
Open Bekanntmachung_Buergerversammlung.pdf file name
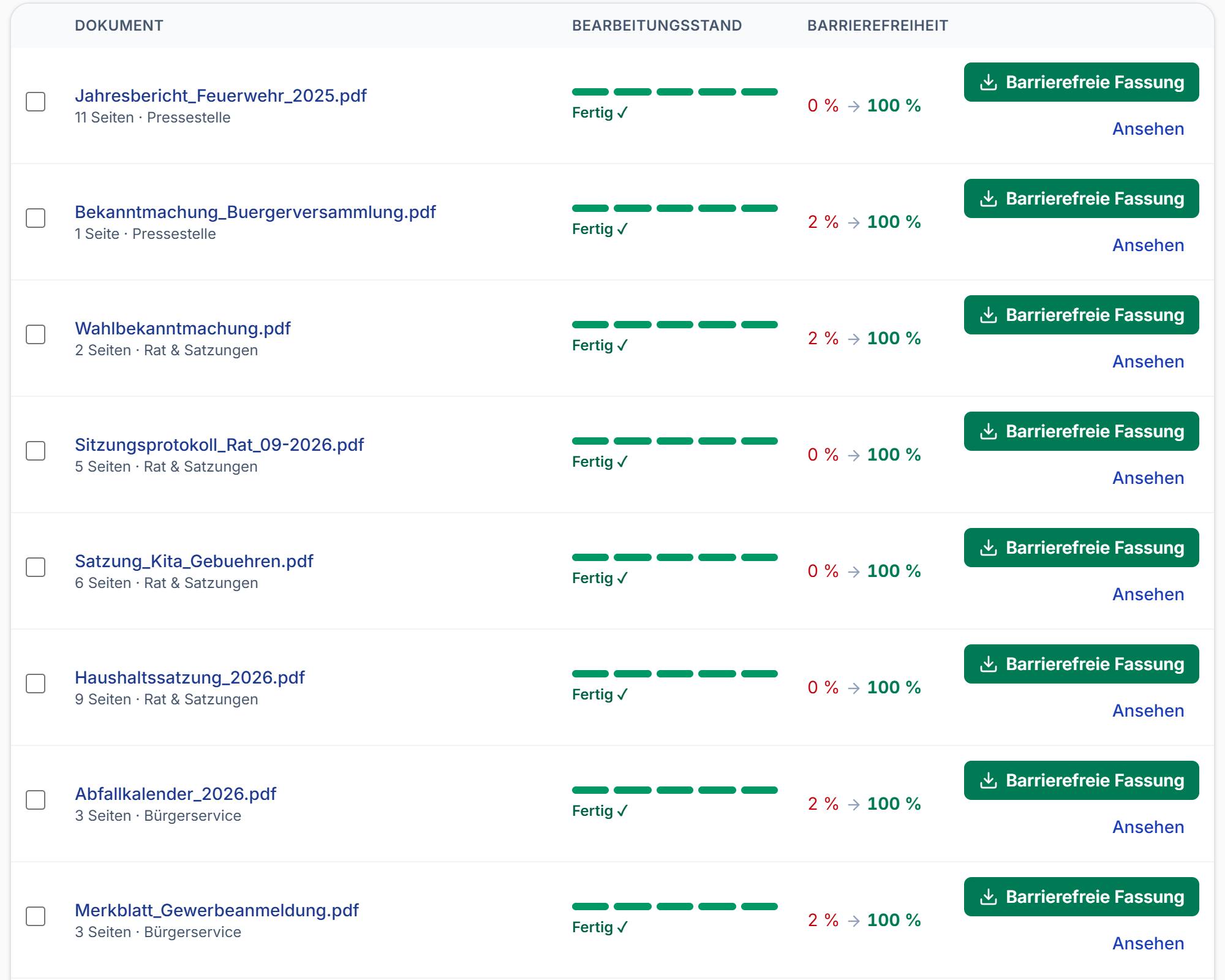click(255, 212)
